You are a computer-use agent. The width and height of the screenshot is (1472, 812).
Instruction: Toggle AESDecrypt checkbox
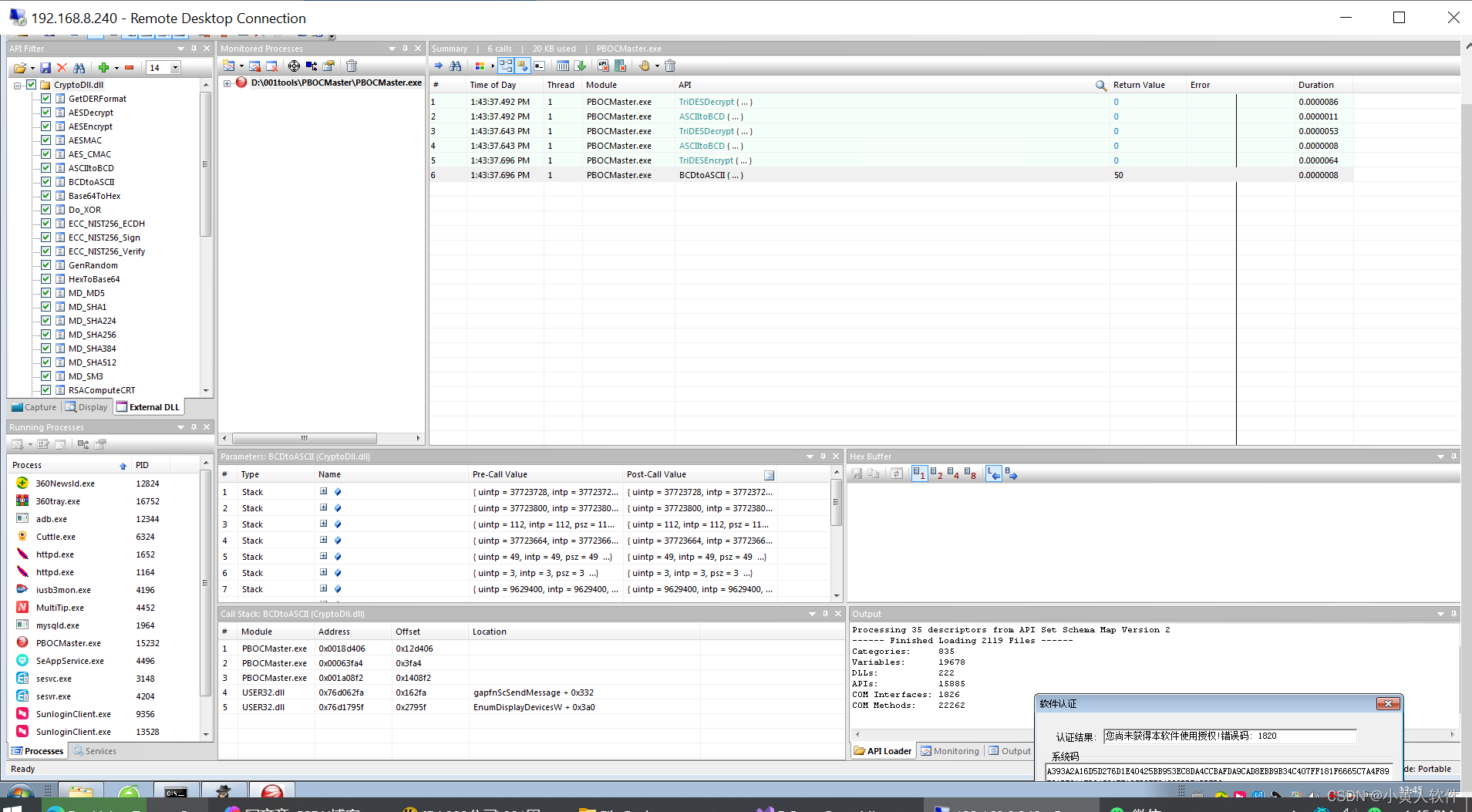[45, 113]
